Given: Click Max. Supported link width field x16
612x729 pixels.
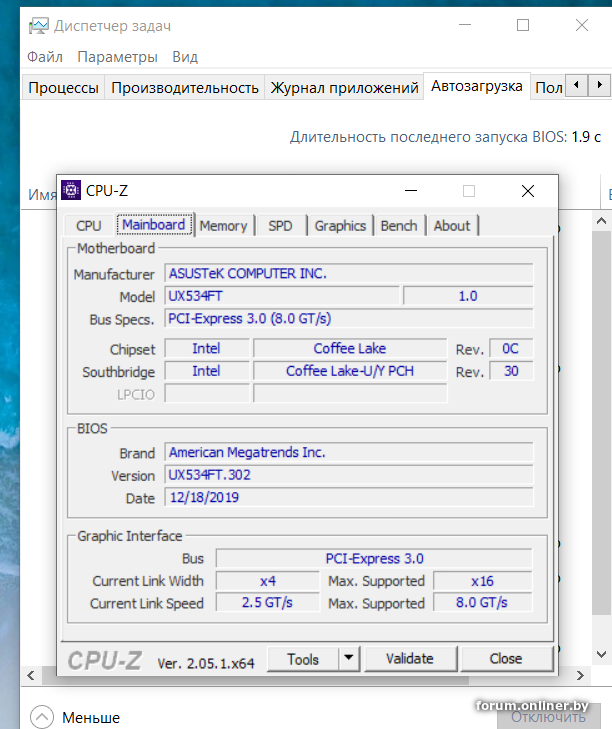Looking at the screenshot, I should tap(482, 581).
